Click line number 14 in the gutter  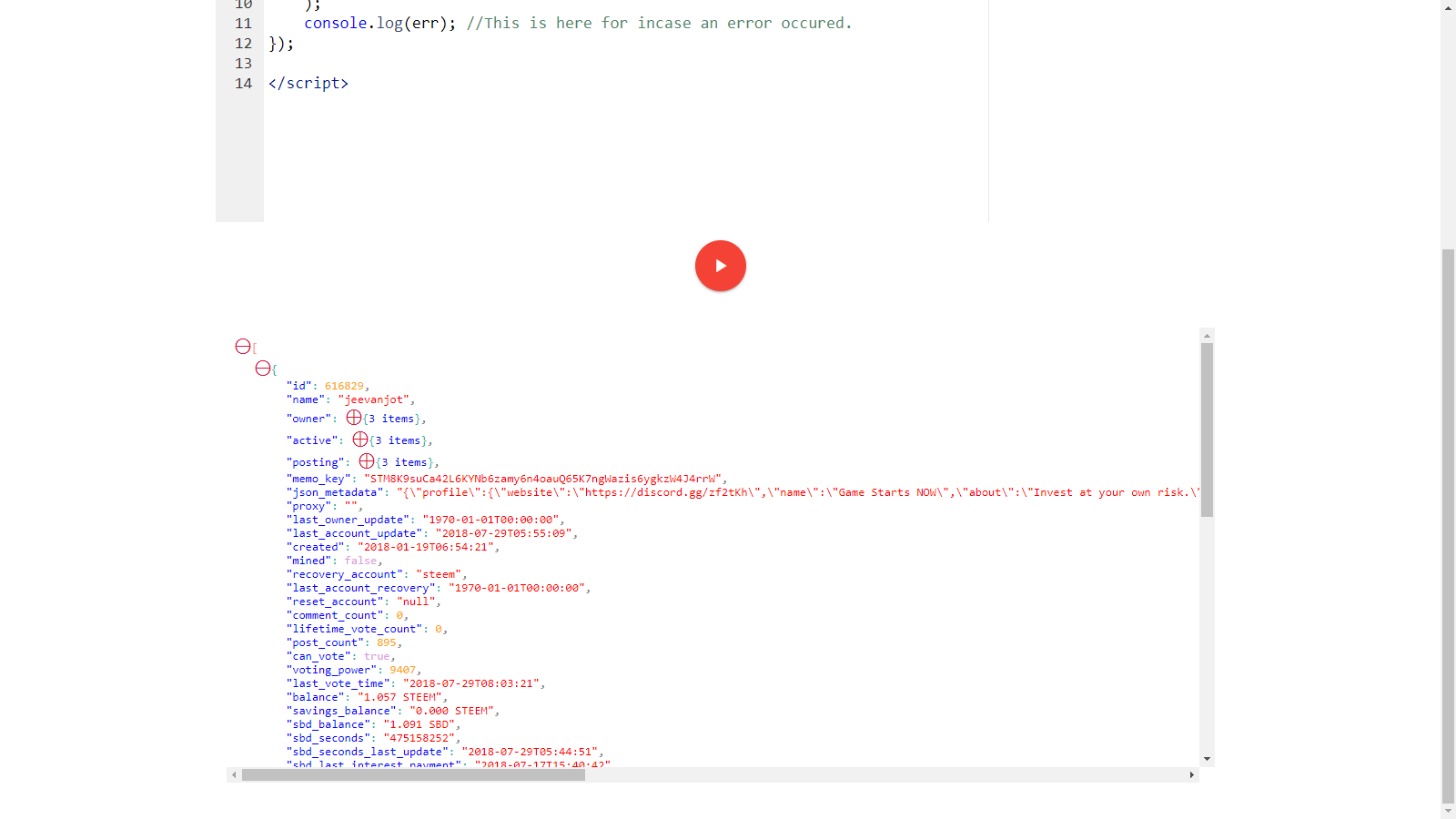(x=243, y=84)
